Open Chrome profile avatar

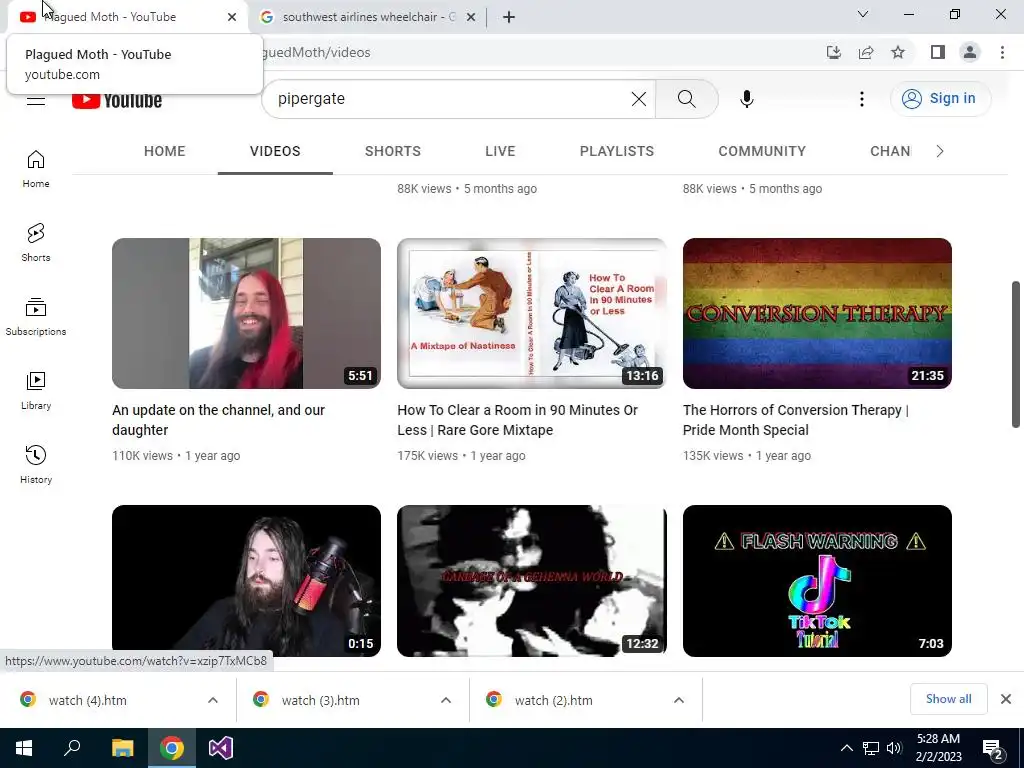[970, 52]
